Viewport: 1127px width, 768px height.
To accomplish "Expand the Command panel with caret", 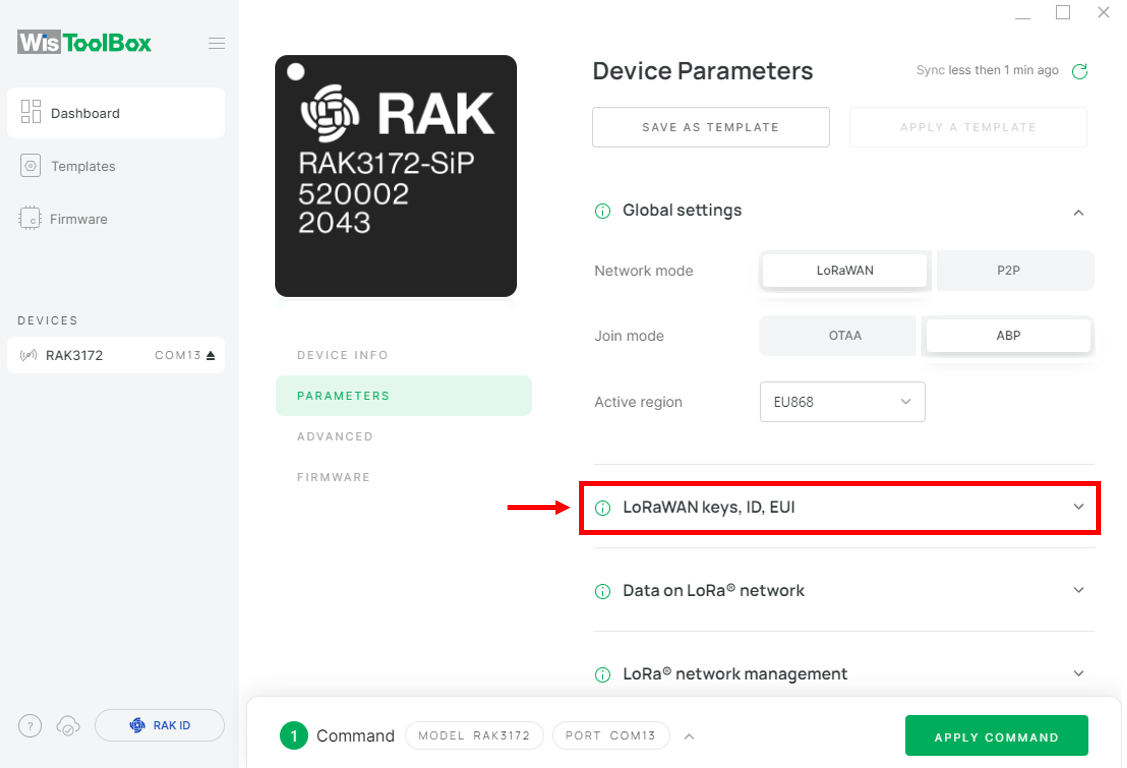I will 689,736.
